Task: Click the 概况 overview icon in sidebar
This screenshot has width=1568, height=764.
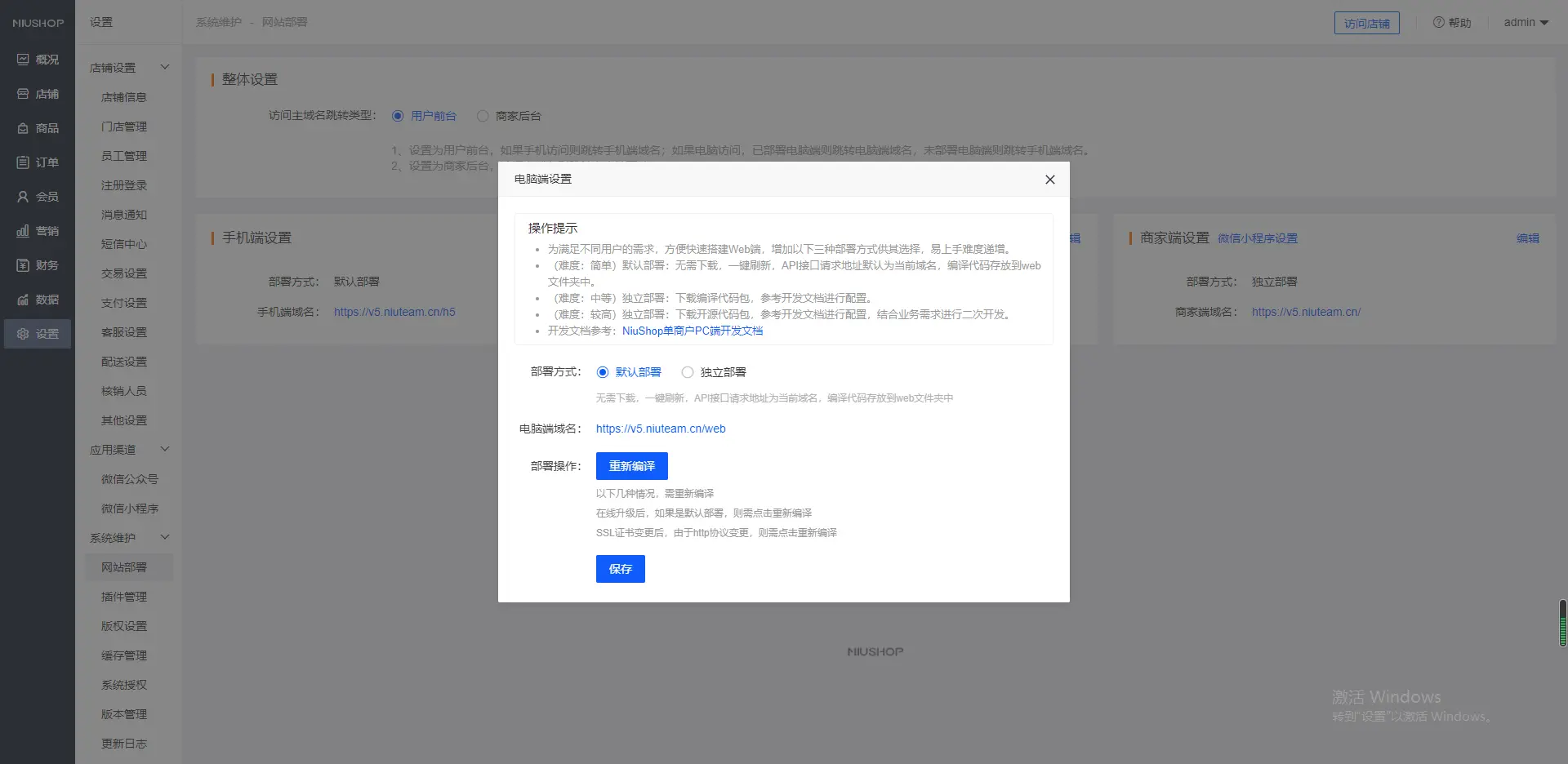Action: coord(23,60)
